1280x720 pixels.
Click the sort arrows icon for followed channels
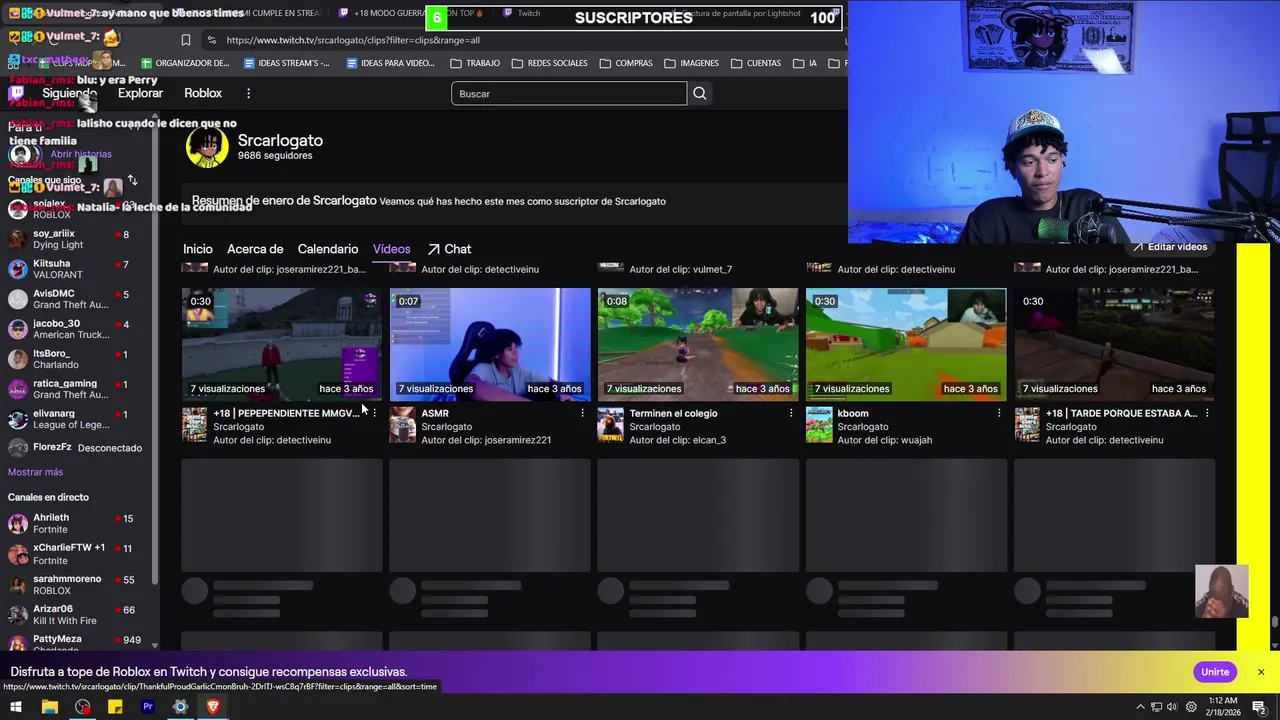[132, 181]
